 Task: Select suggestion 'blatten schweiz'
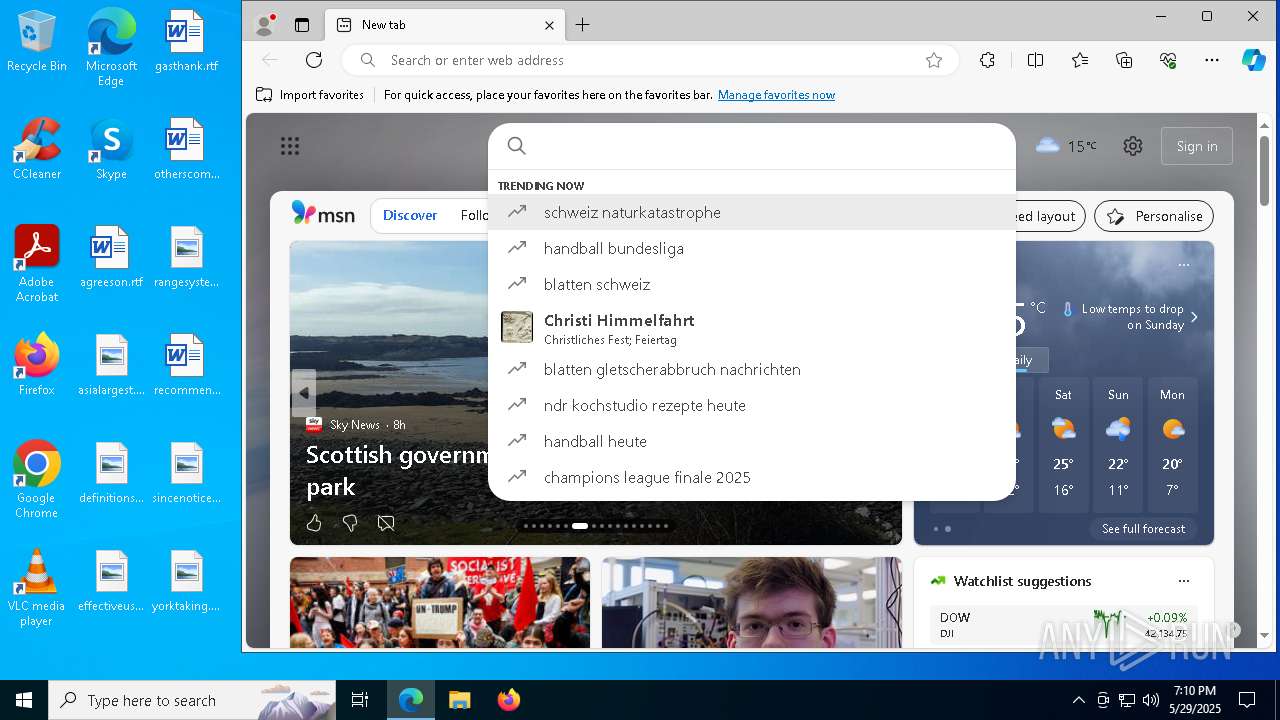pos(752,284)
